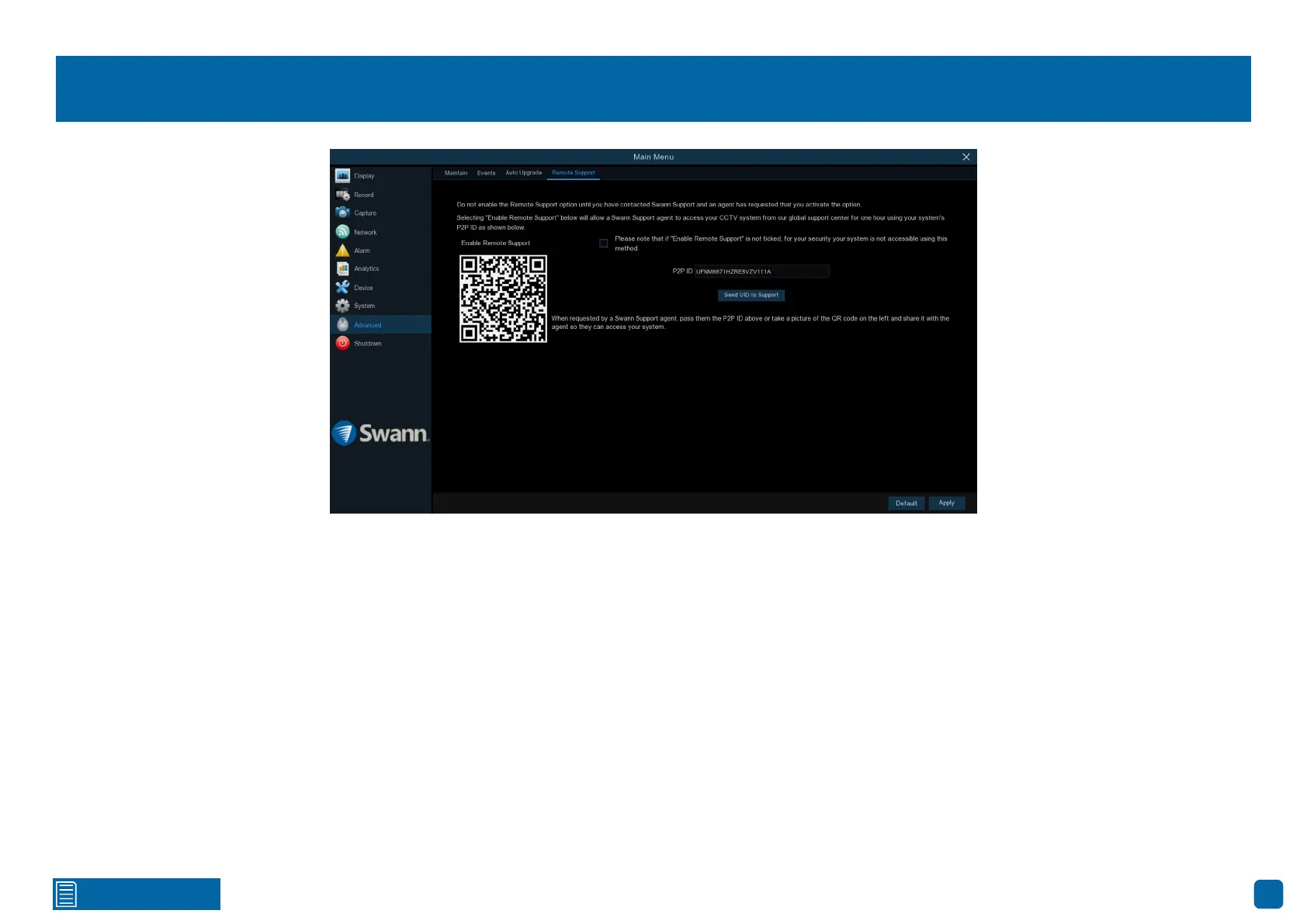Open the Device tools icon

(x=342, y=288)
